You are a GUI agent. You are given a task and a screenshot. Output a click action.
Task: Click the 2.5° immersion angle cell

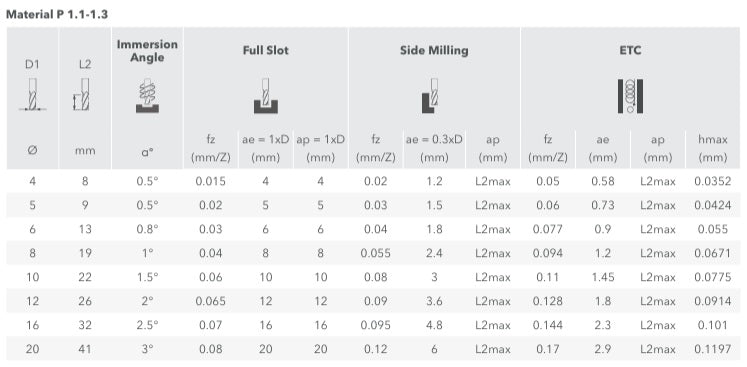pos(147,325)
